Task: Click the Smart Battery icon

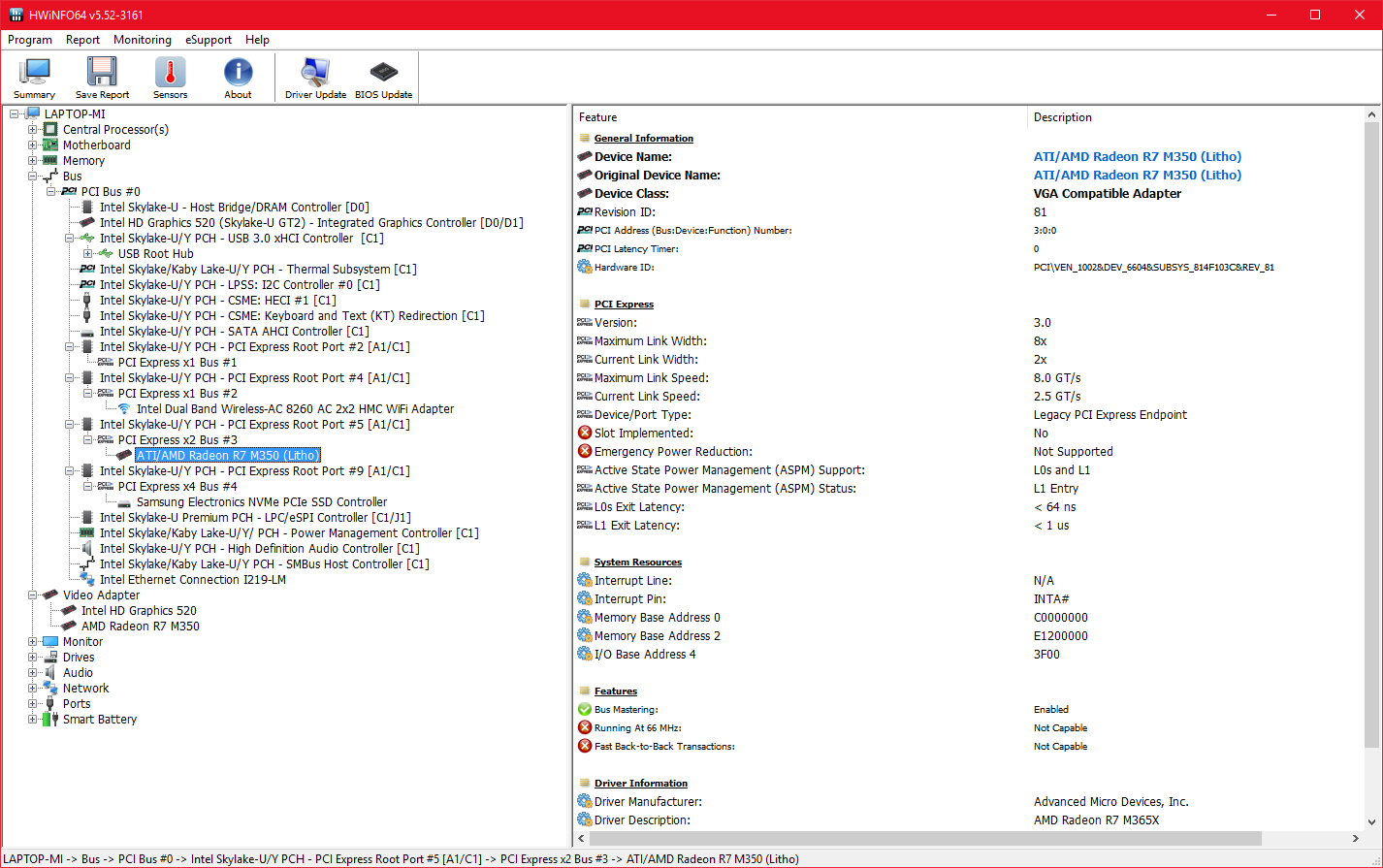Action: pyautogui.click(x=50, y=720)
